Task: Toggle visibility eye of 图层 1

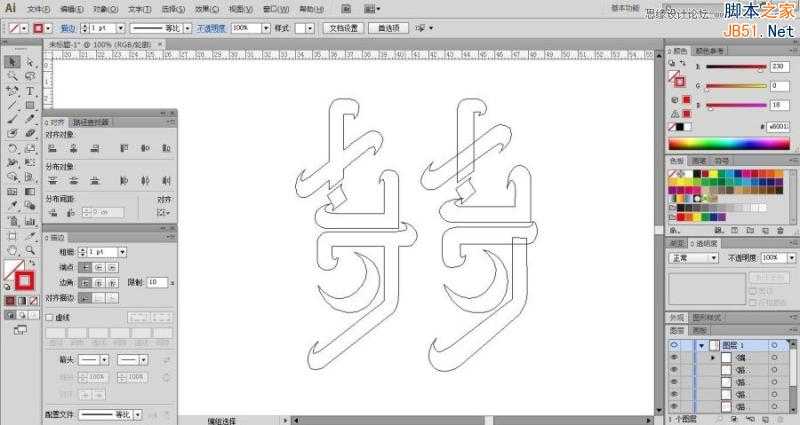Action: point(674,345)
